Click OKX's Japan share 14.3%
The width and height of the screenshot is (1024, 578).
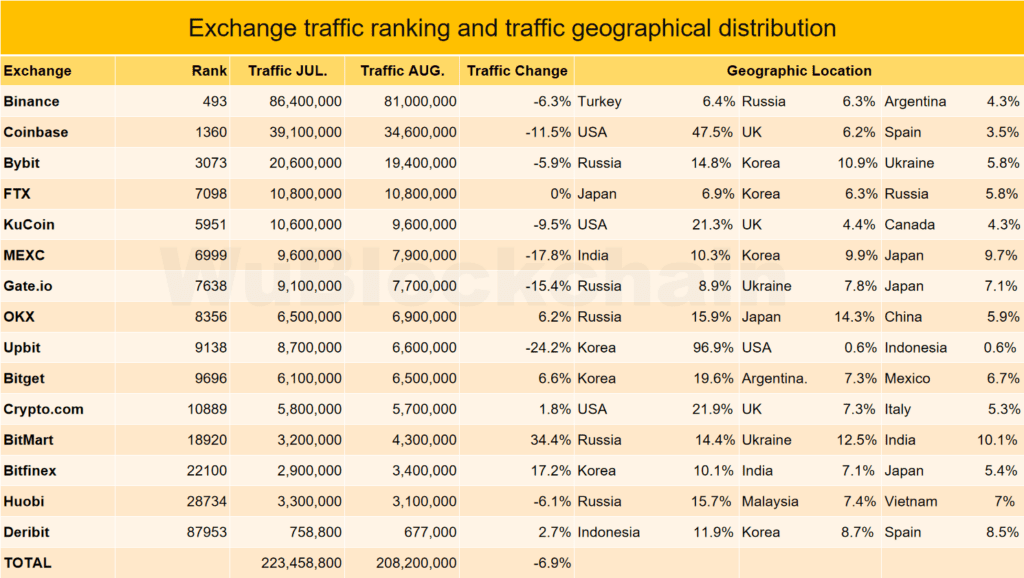point(854,316)
